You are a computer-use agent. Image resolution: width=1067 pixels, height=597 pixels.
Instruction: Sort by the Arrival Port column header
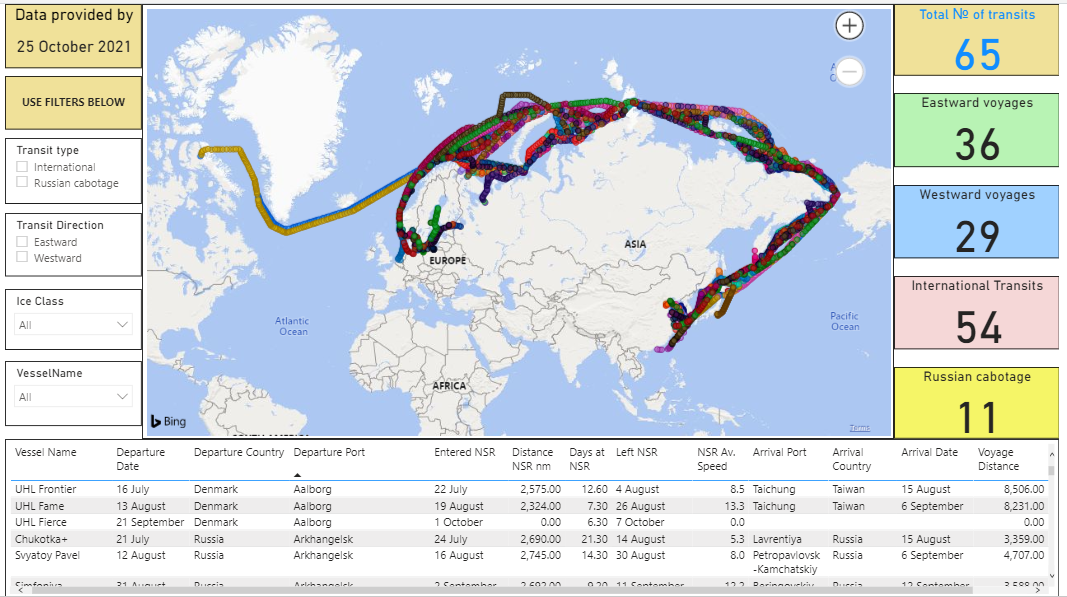tap(779, 452)
